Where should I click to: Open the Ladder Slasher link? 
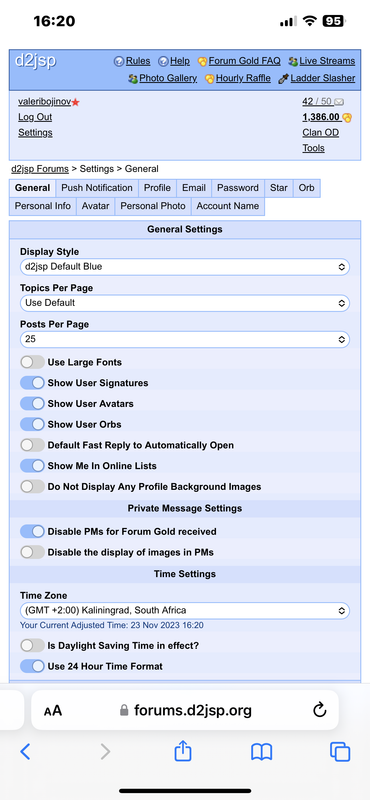click(x=323, y=79)
